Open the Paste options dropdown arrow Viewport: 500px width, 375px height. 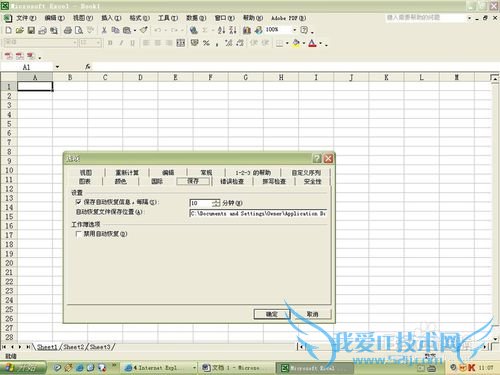coord(135,30)
